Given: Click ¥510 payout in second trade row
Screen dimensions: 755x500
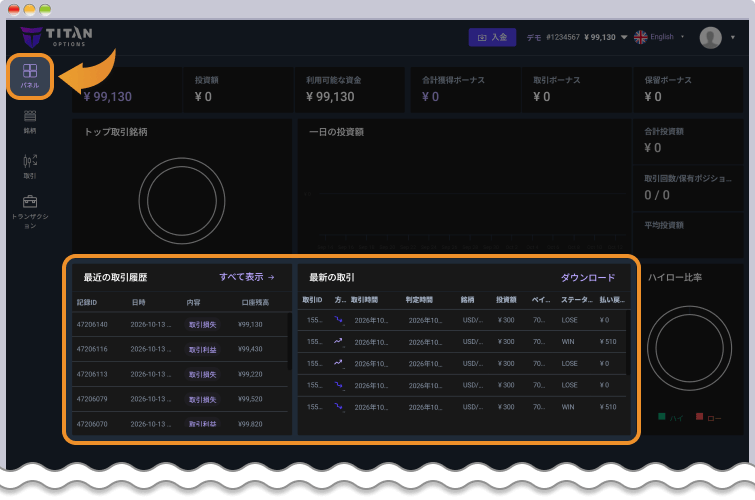Looking at the screenshot, I should click(608, 342).
